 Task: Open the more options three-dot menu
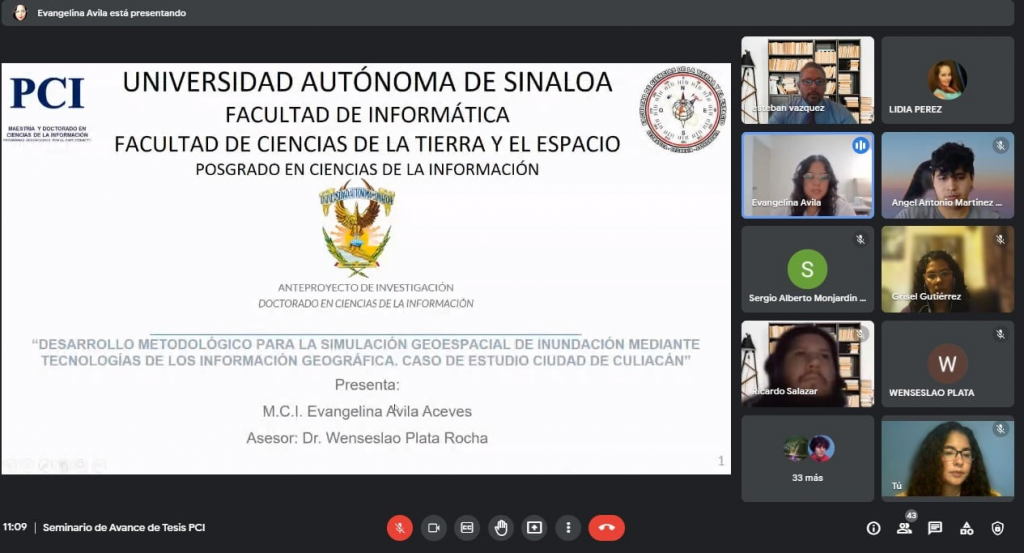[568, 528]
